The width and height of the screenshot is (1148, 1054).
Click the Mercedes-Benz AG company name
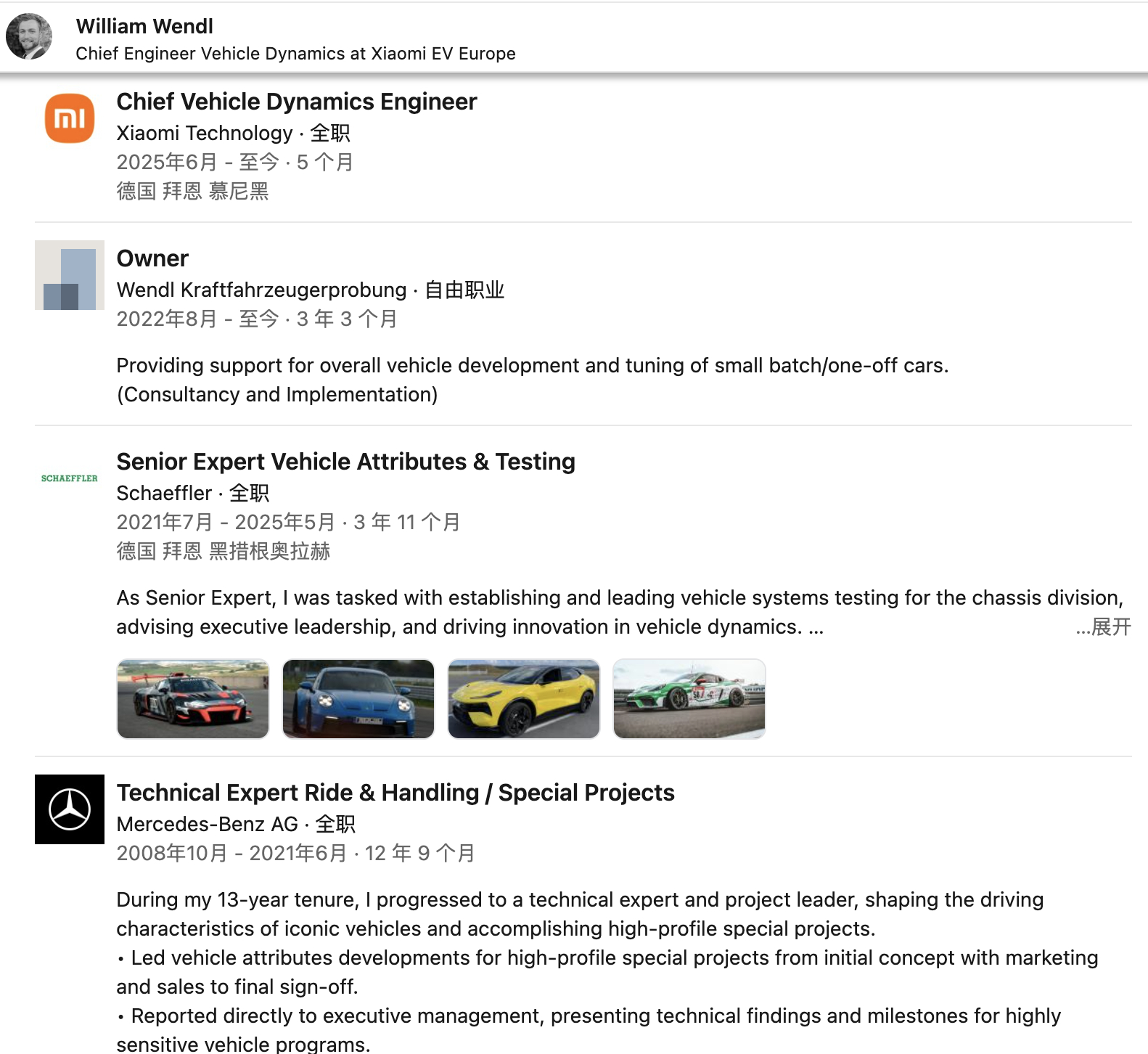(208, 824)
